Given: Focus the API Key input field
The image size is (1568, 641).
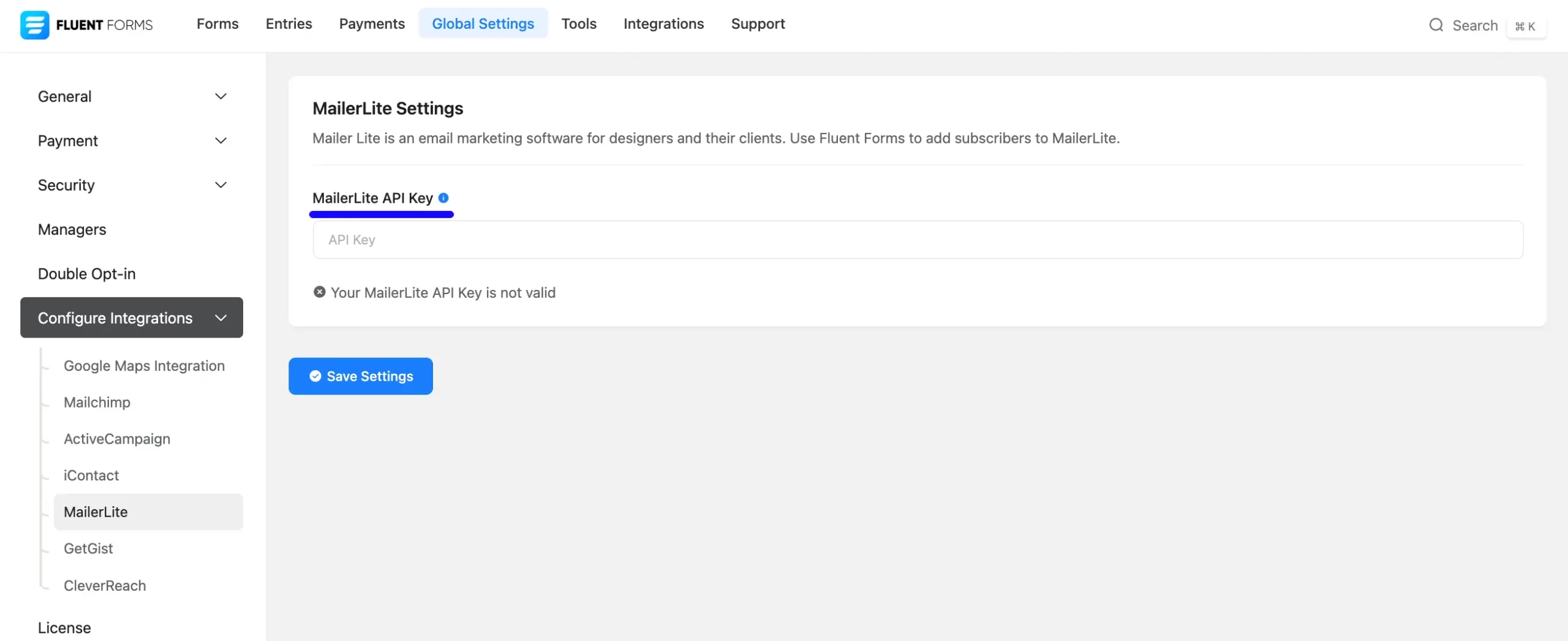Looking at the screenshot, I should point(918,240).
